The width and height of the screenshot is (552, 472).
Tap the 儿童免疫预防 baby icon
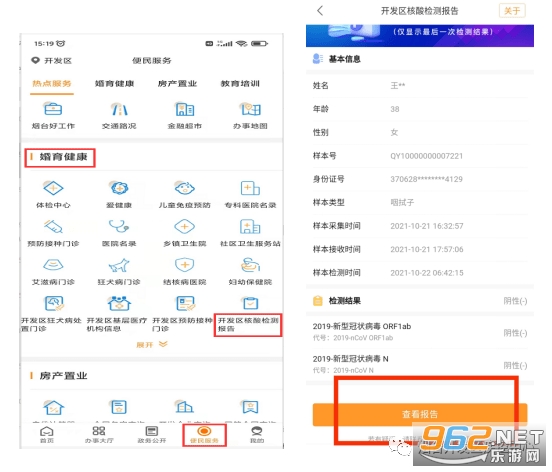point(184,188)
